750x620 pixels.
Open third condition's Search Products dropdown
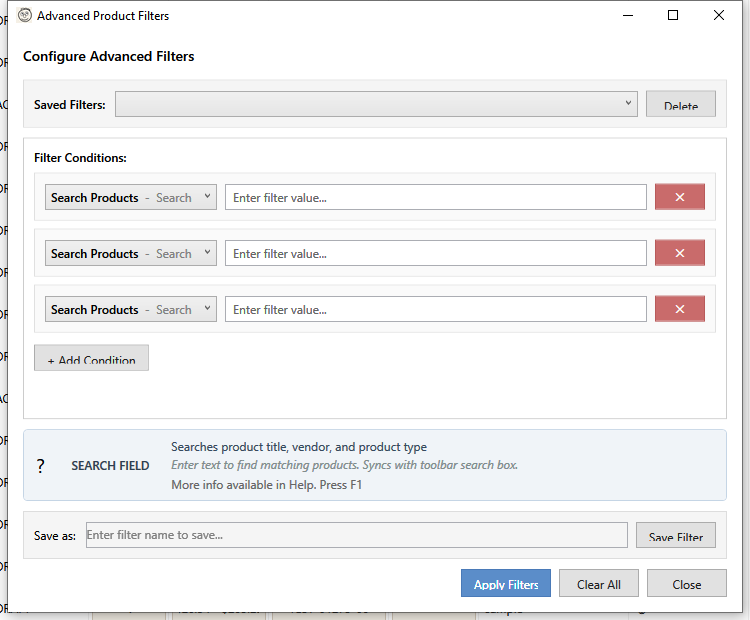131,309
